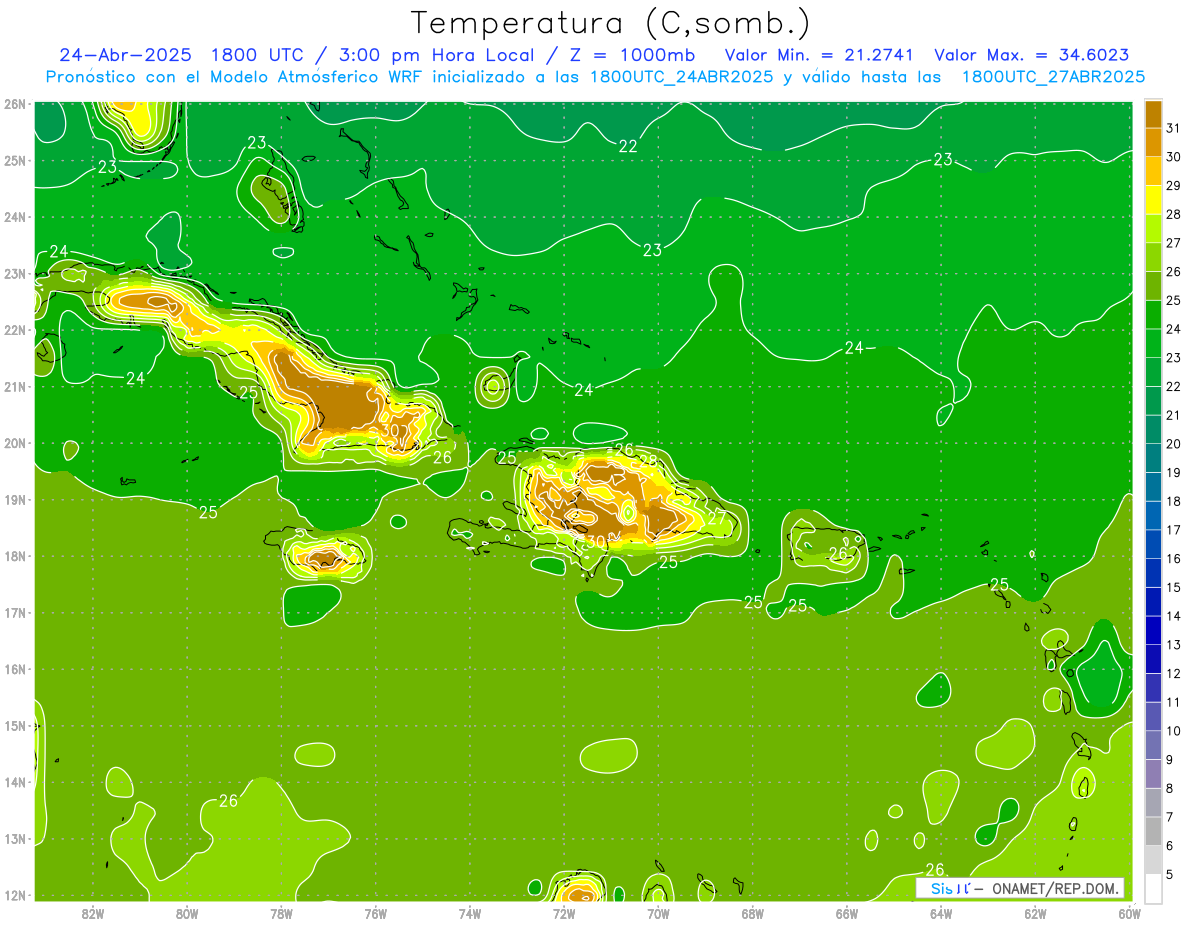Click the colorbar tick label "31"

[1174, 128]
